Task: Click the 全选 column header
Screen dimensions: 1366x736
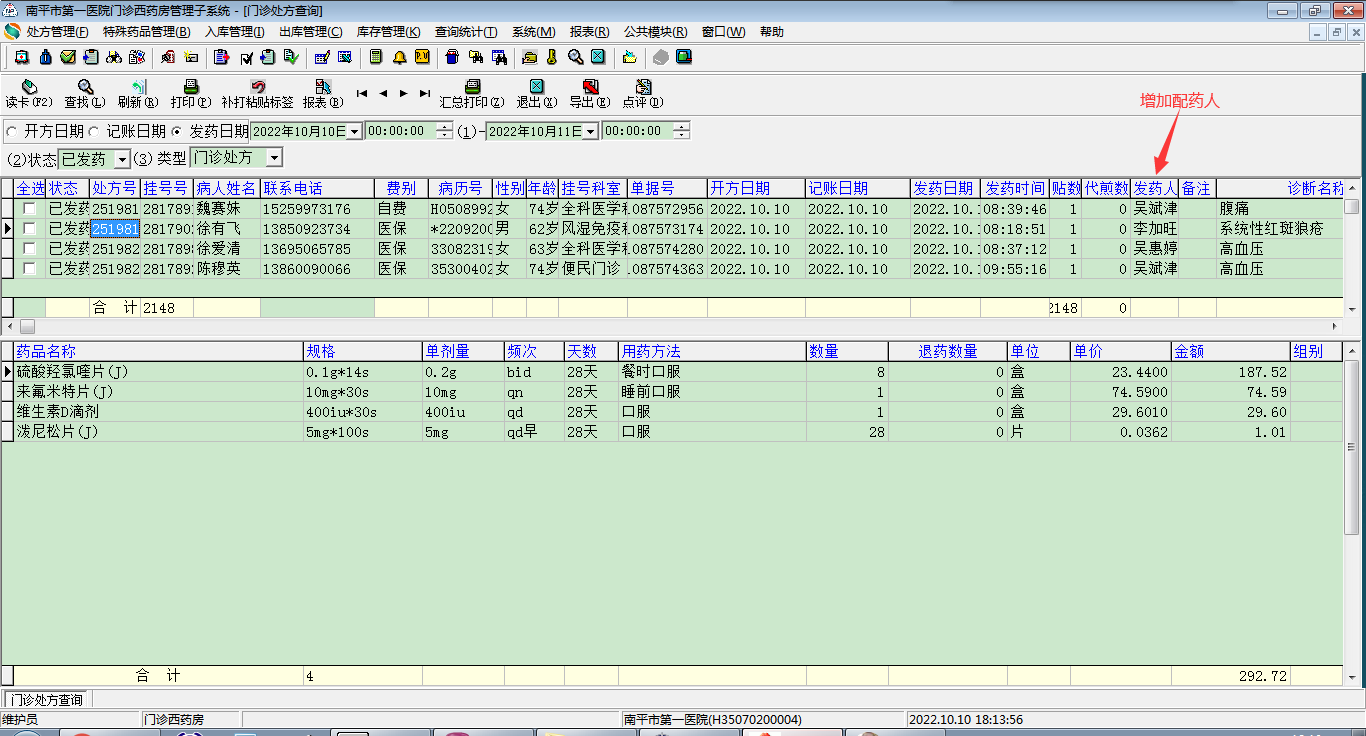Action: point(30,188)
